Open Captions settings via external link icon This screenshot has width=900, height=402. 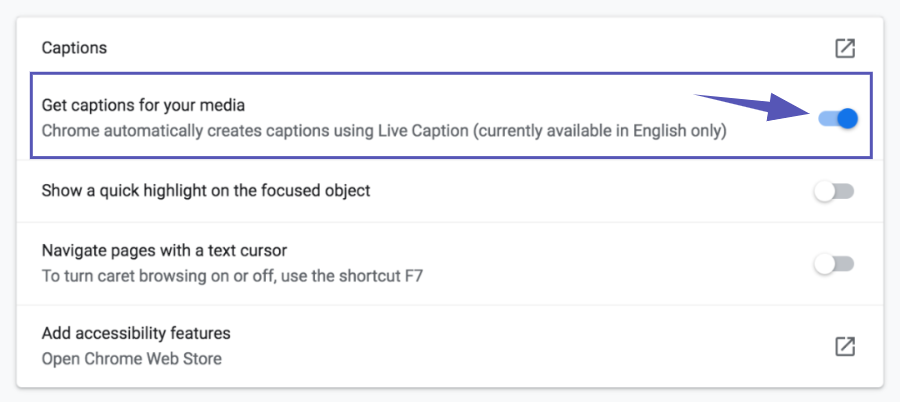(x=845, y=48)
